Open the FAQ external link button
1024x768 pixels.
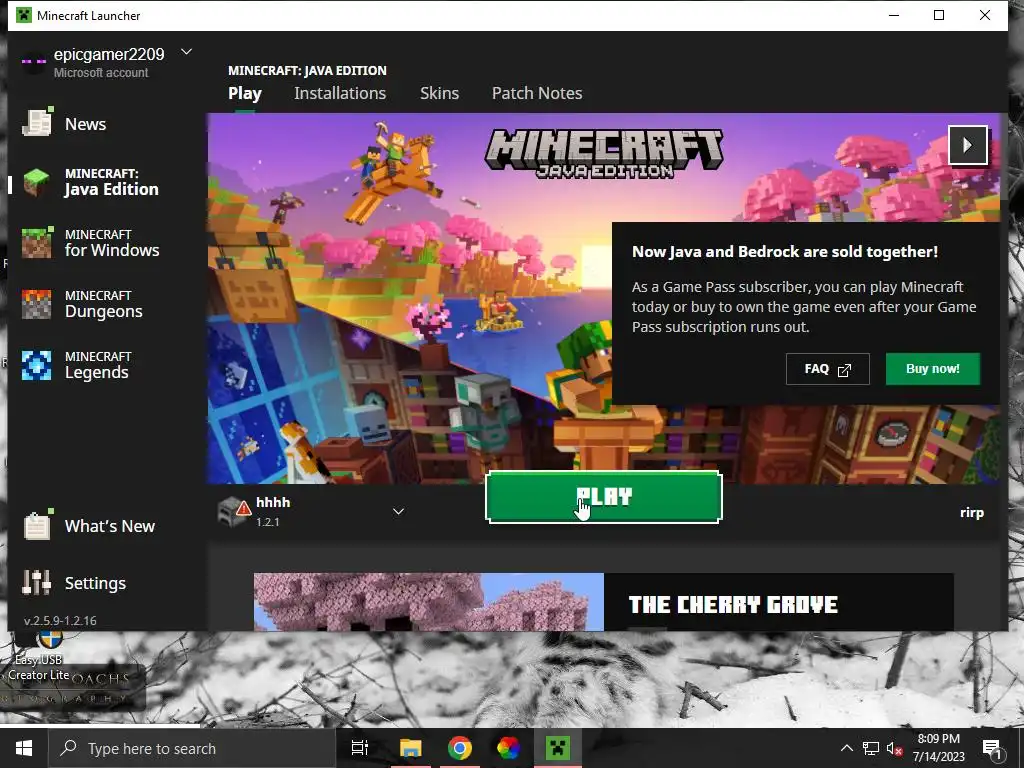(827, 369)
